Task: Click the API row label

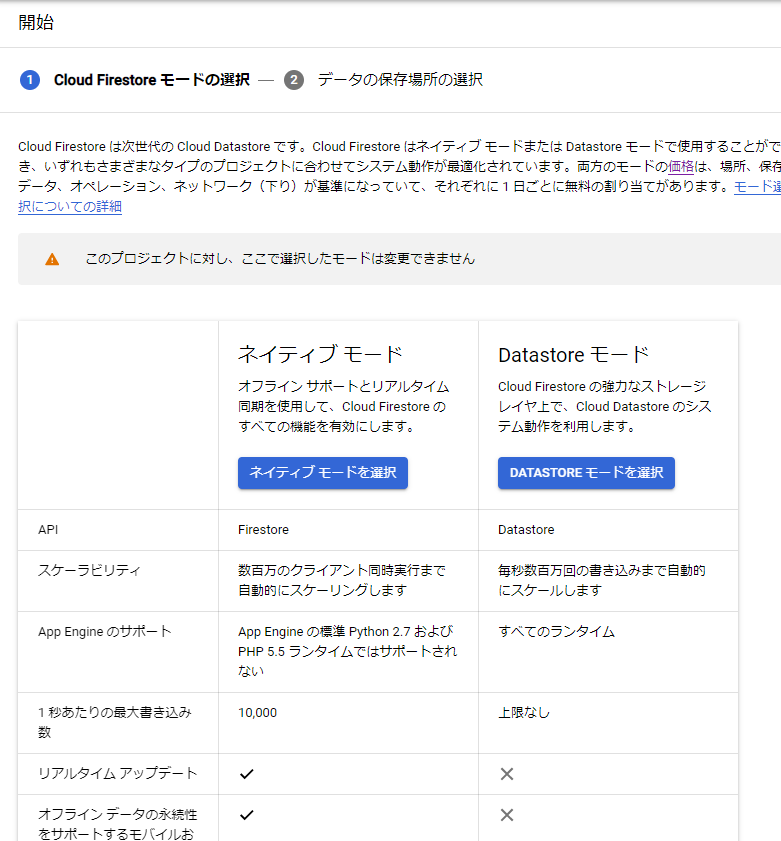Action: click(x=48, y=530)
